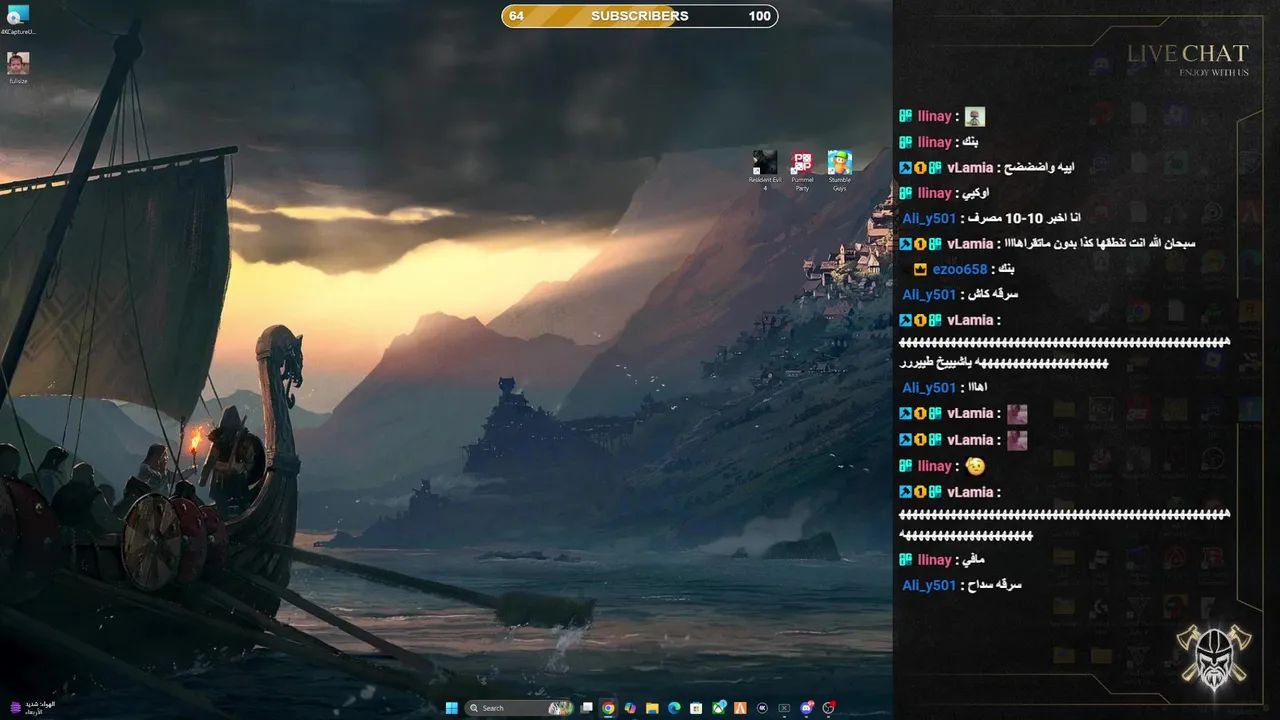Click the Live Chat heading
The image size is (1280, 720).
(x=1188, y=54)
